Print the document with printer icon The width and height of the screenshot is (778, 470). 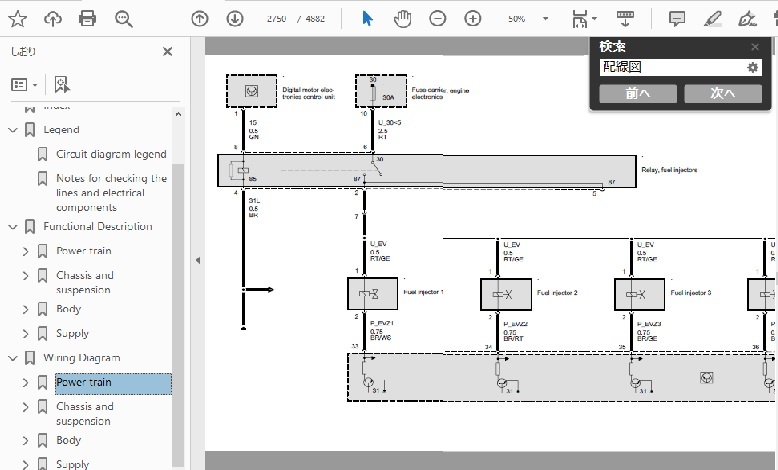pos(87,19)
